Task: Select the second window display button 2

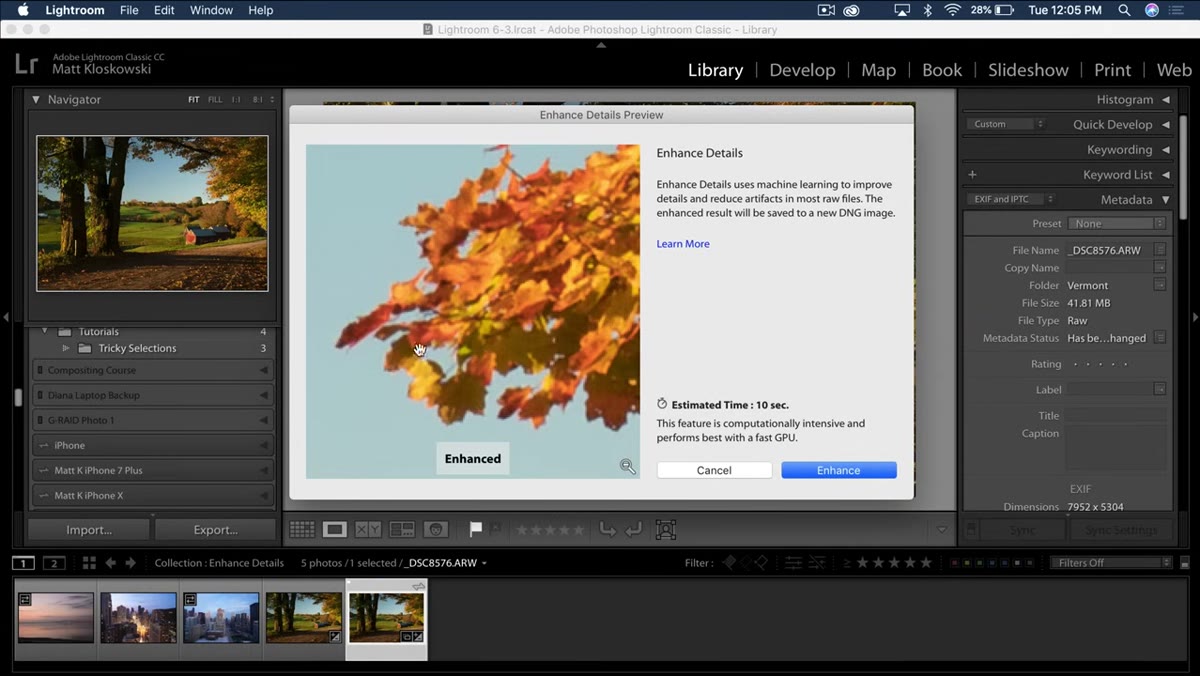Action: point(55,563)
